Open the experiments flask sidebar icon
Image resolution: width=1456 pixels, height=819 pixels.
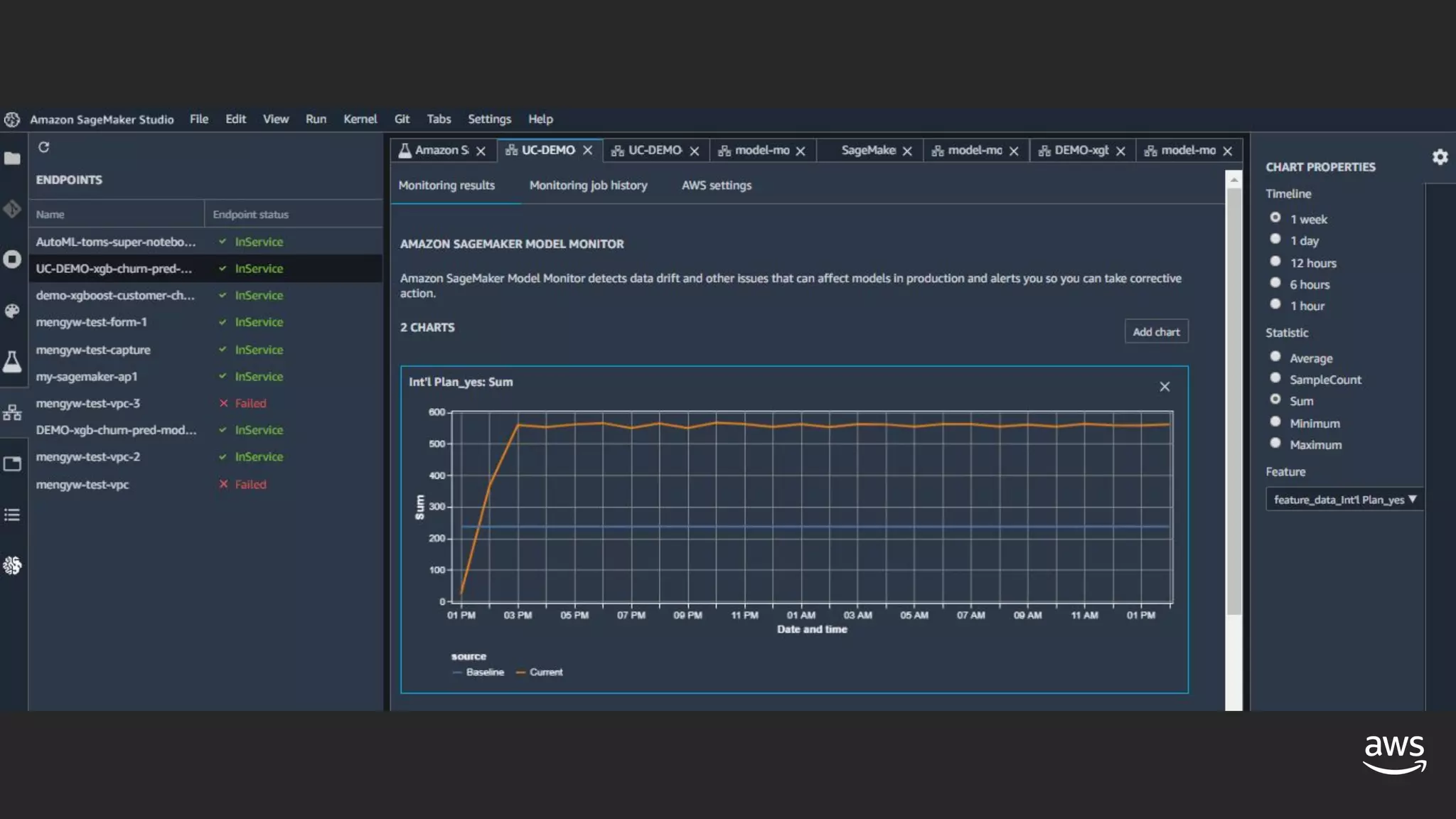tap(12, 361)
